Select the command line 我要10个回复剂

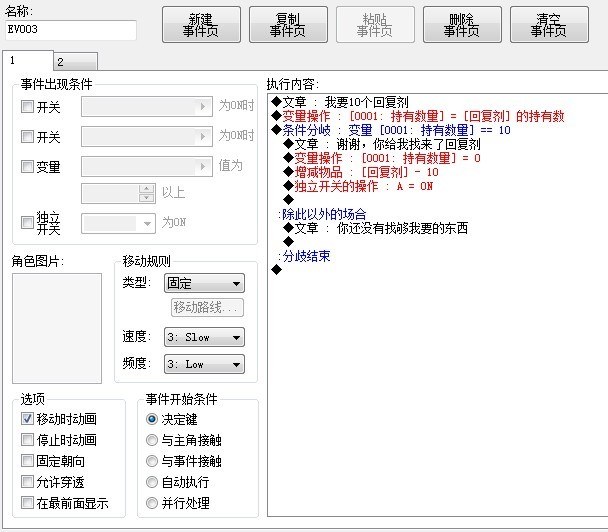pos(340,102)
